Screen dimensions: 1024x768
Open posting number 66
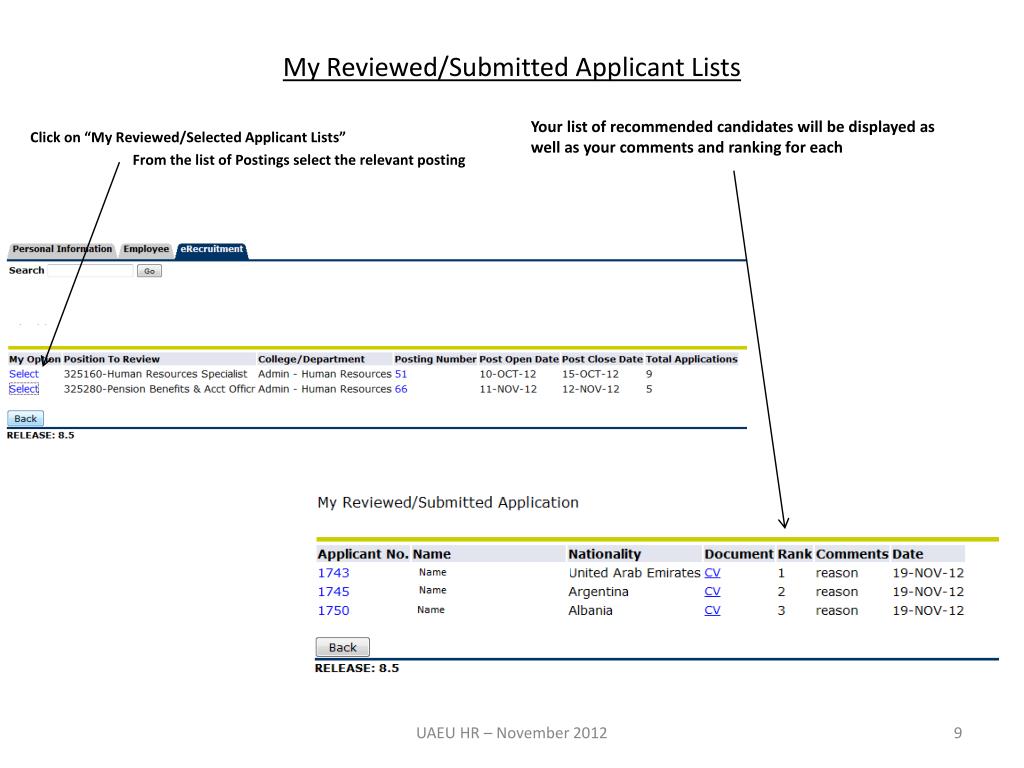pos(401,389)
